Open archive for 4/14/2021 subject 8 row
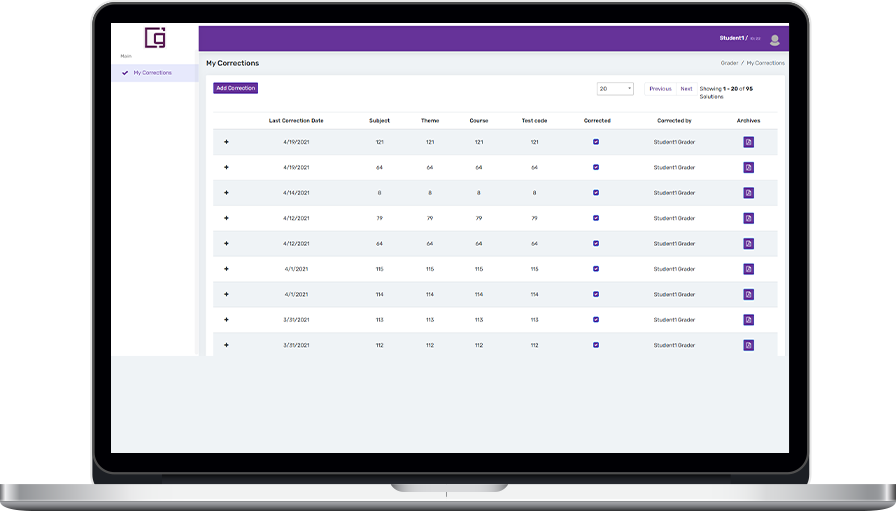The image size is (896, 511). tap(748, 193)
